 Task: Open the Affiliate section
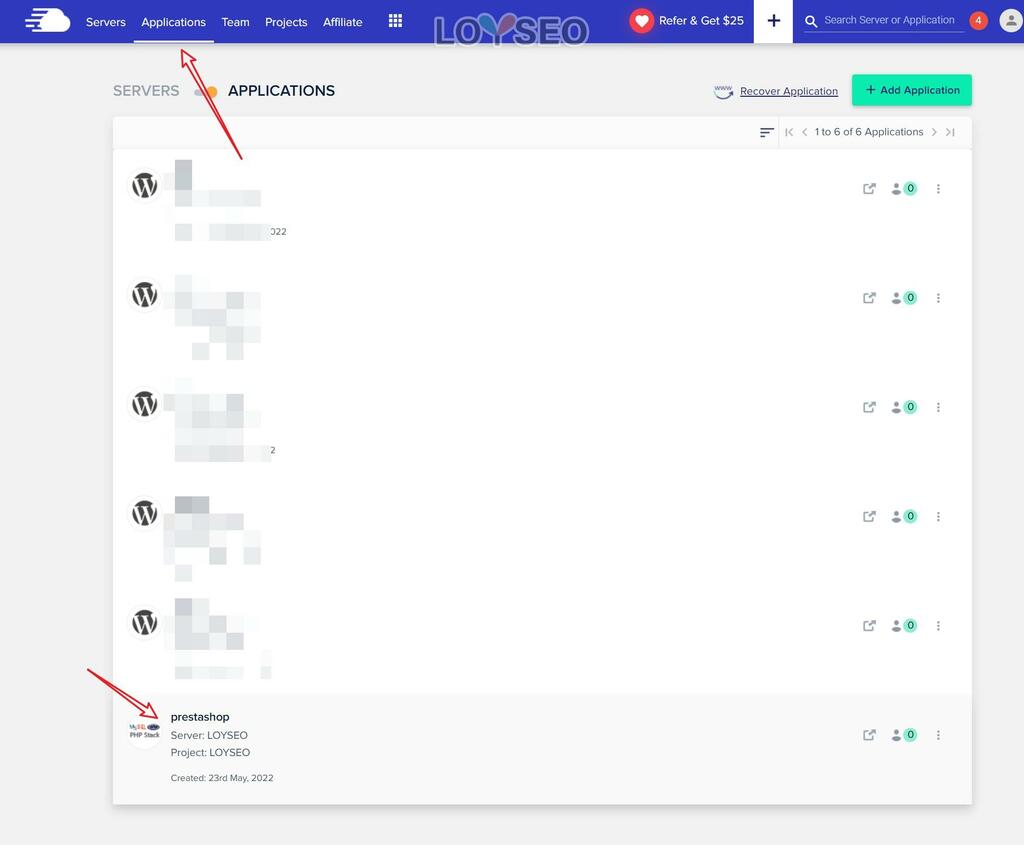click(x=343, y=22)
